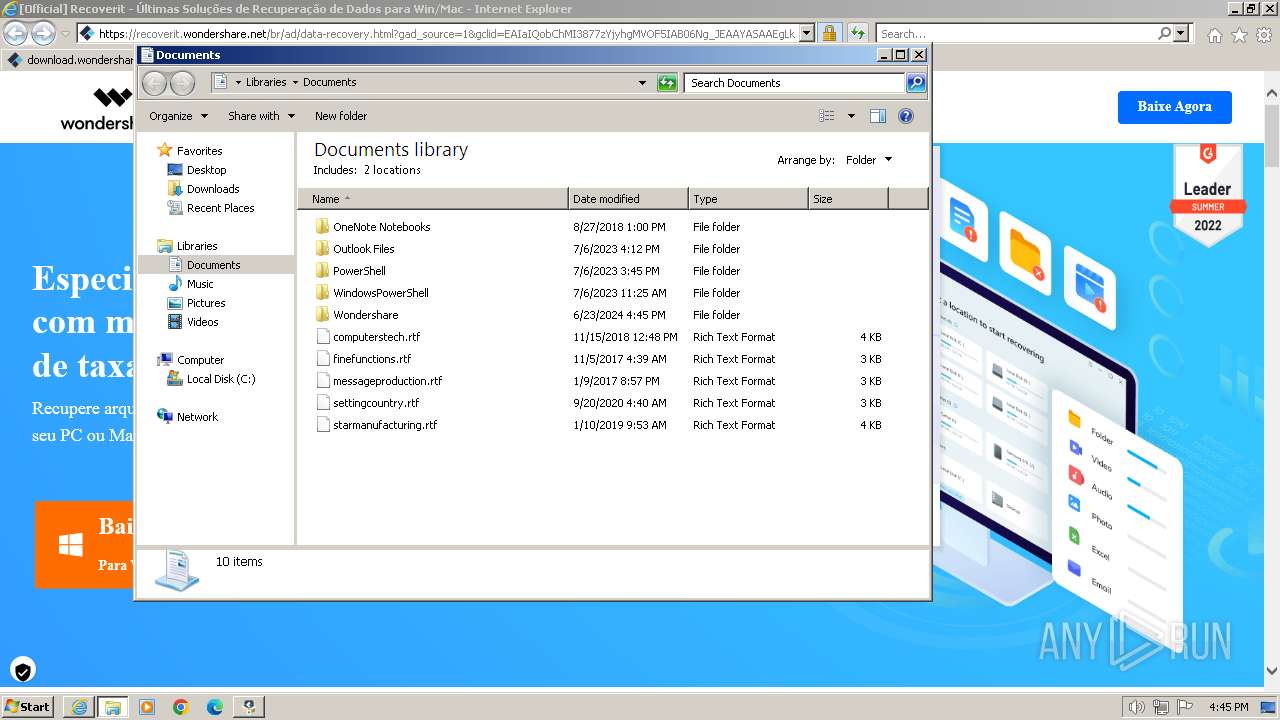Click the messageproduction.rtf file icon
Viewport: 1280px width, 720px height.
pyautogui.click(x=322, y=381)
